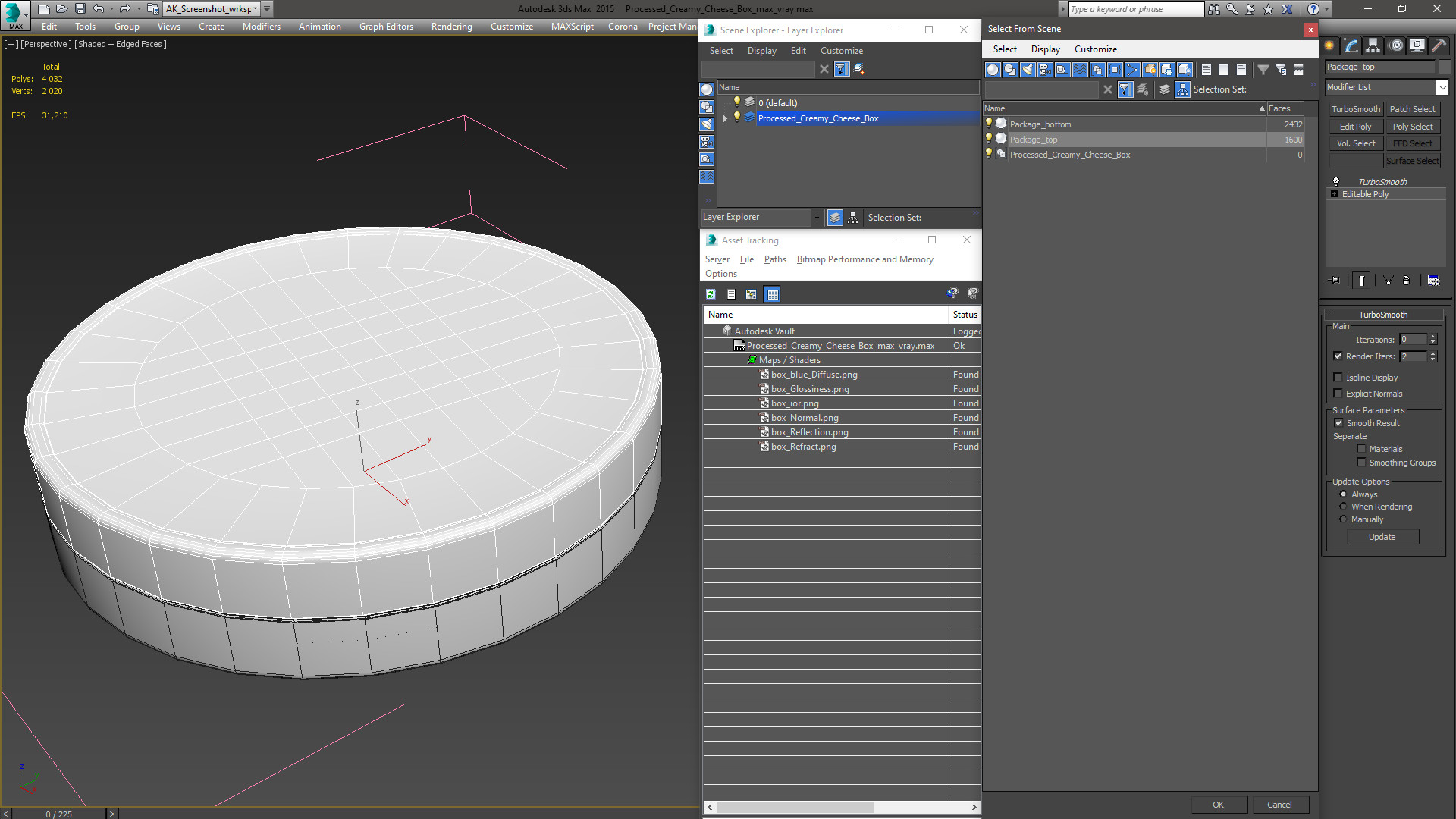Toggle Display Bone Objects in Select From Scene

pyautogui.click(x=1132, y=70)
